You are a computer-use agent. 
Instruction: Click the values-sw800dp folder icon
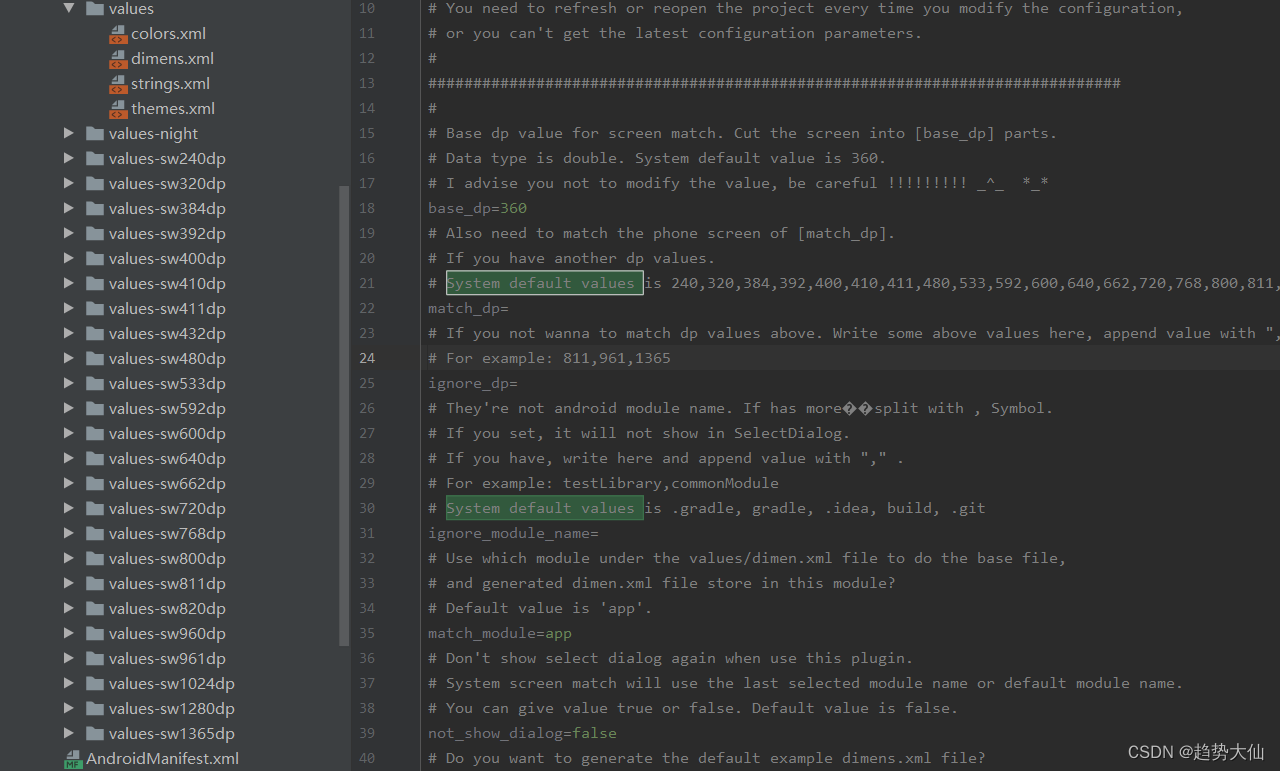coord(95,558)
